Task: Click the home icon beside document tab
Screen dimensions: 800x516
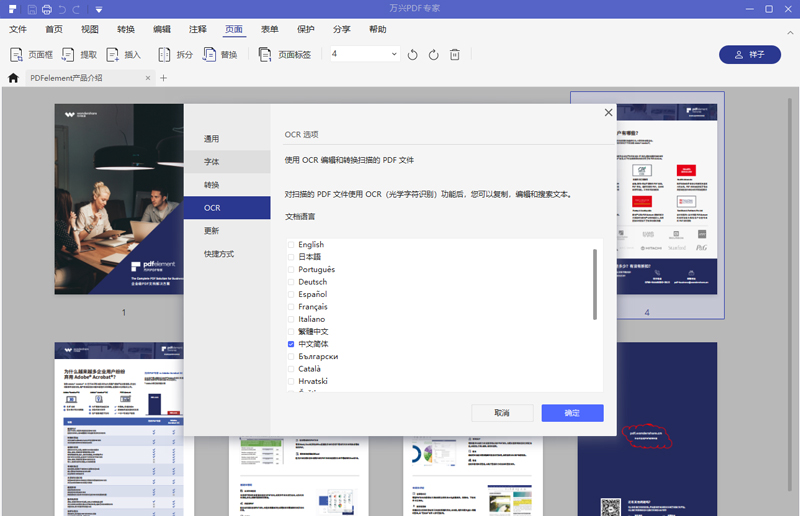Action: tap(14, 78)
